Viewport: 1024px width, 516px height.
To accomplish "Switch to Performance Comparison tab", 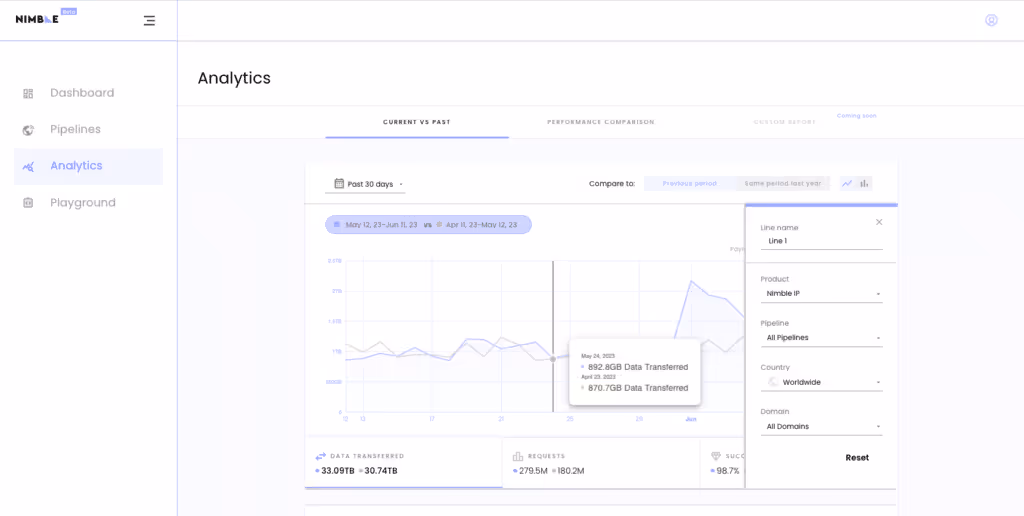I will (x=600, y=122).
